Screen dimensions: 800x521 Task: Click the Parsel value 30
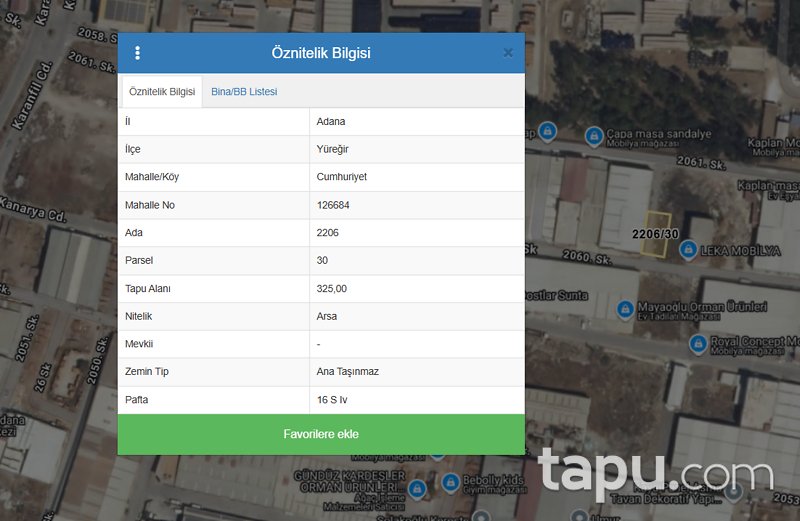point(322,260)
